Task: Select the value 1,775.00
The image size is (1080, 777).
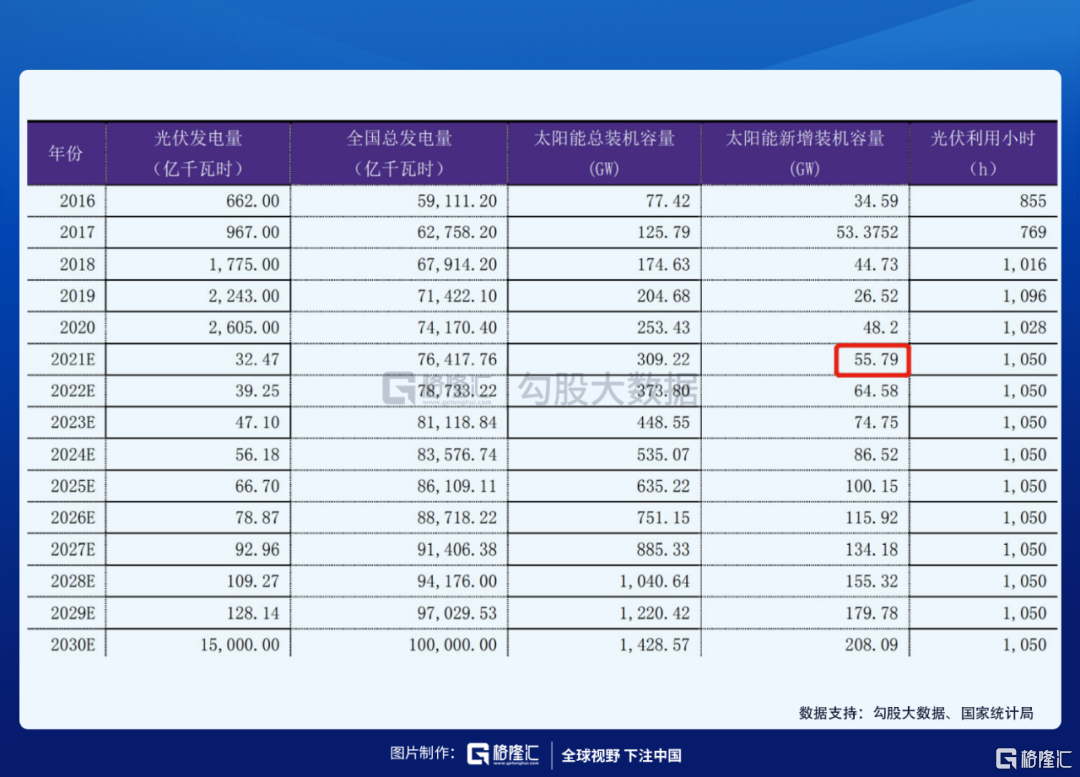Action: (x=245, y=265)
